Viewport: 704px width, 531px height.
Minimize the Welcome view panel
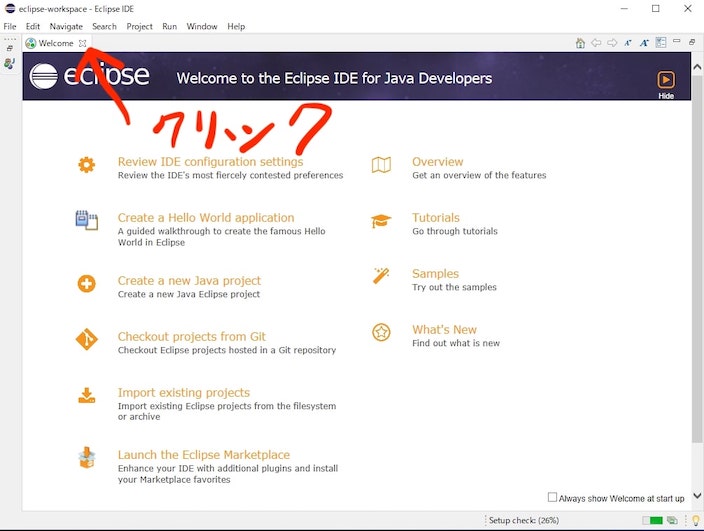(x=677, y=41)
